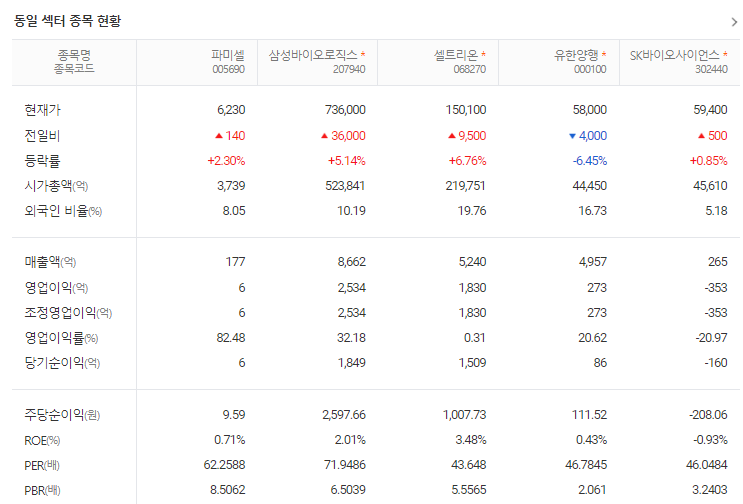The image size is (743, 504).
Task: Click the net income value 1,849
Action: point(352,363)
